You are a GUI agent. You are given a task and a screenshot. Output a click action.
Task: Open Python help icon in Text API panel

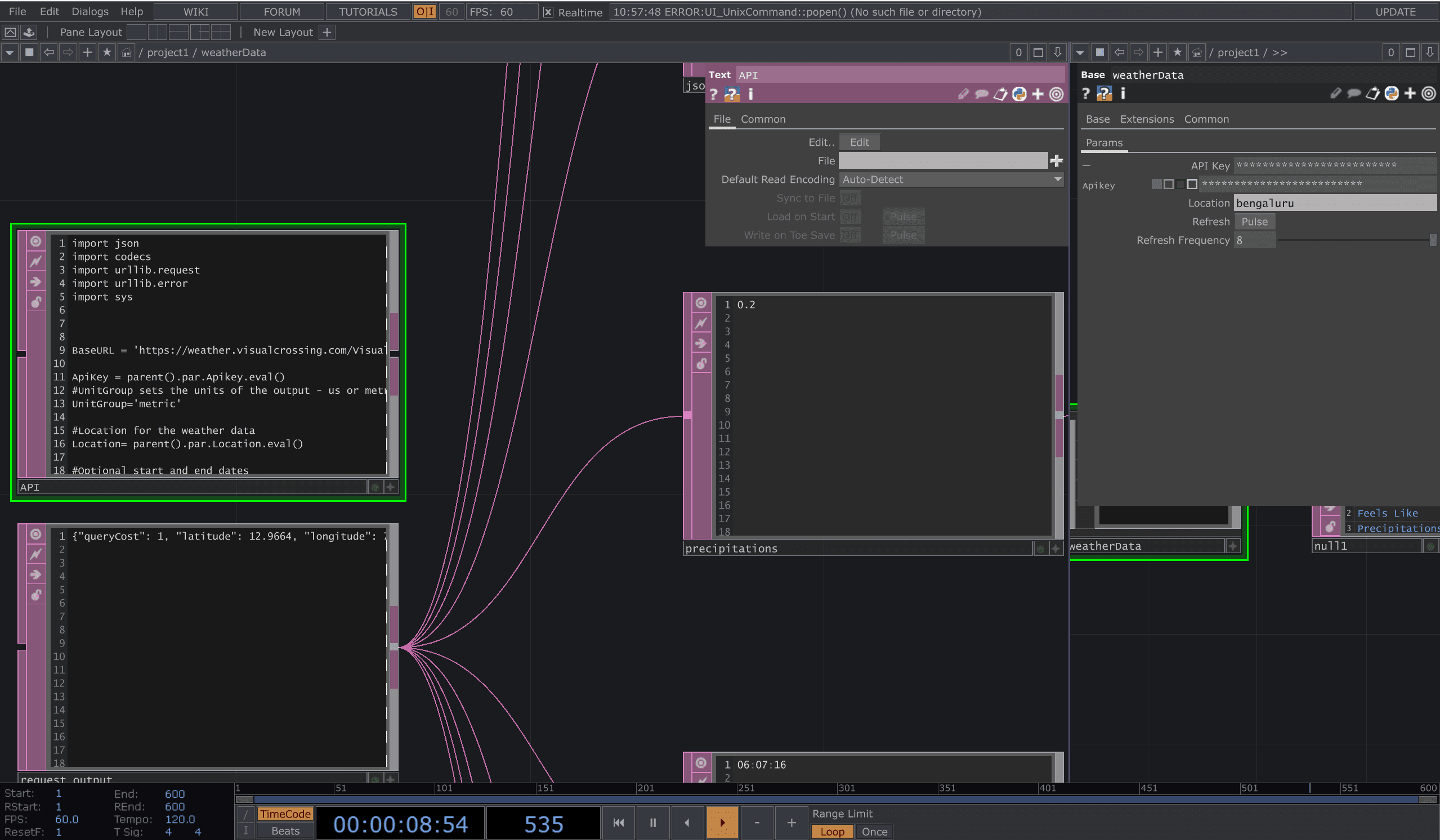click(732, 94)
